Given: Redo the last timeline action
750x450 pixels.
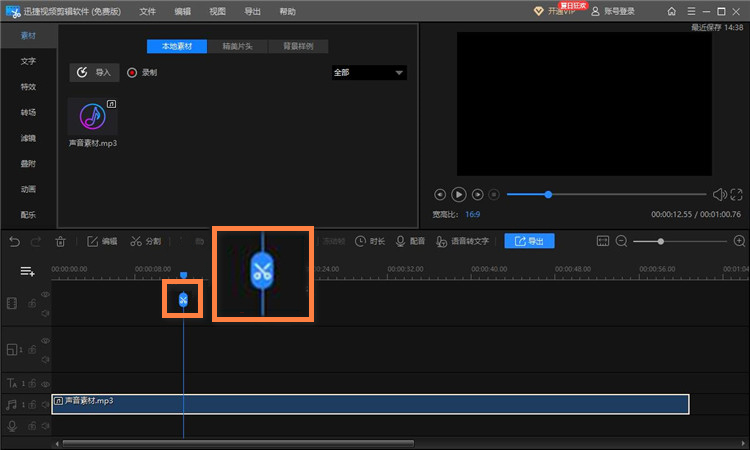Looking at the screenshot, I should (x=36, y=241).
